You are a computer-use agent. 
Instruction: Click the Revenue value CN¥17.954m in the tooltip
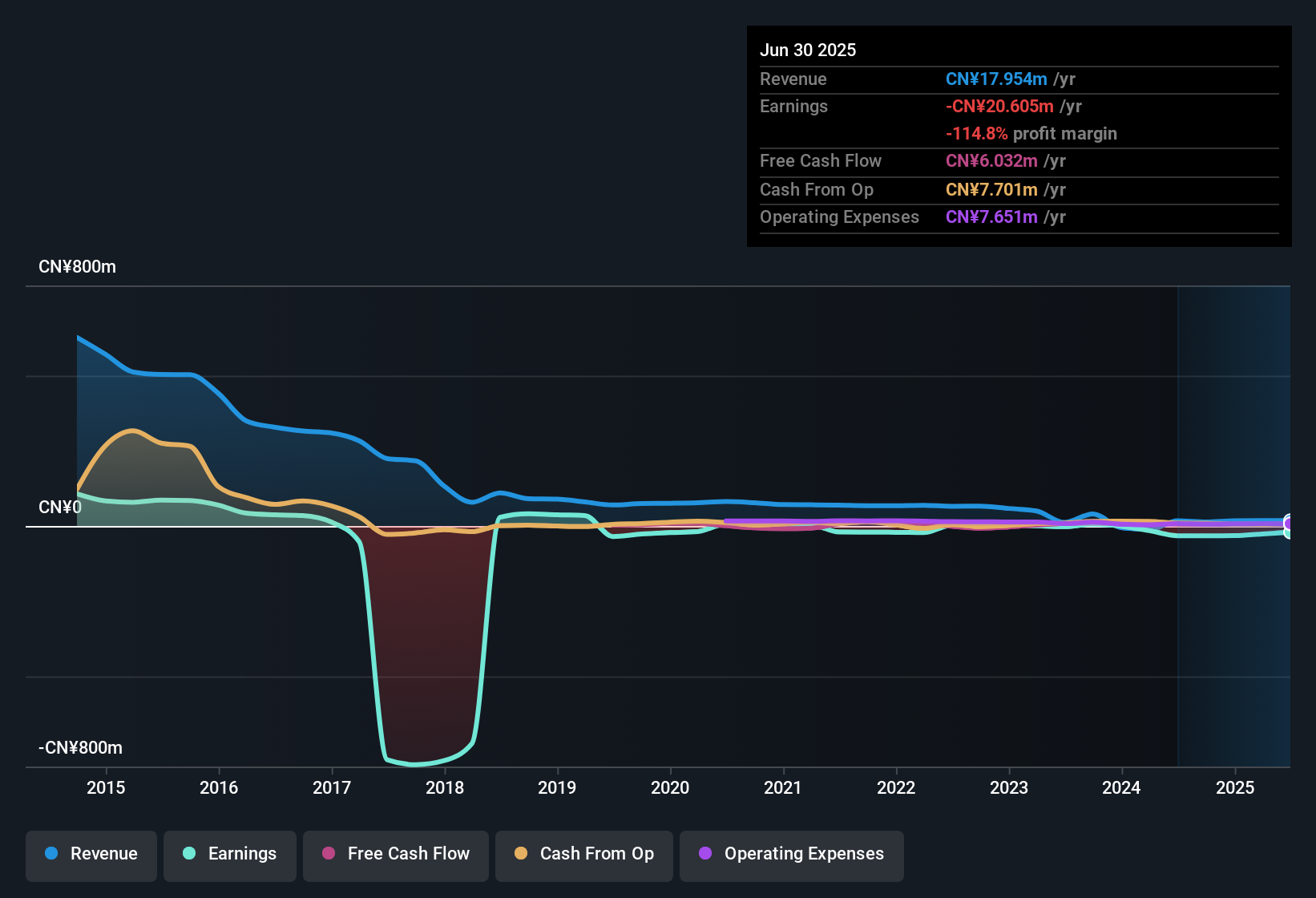coord(997,79)
